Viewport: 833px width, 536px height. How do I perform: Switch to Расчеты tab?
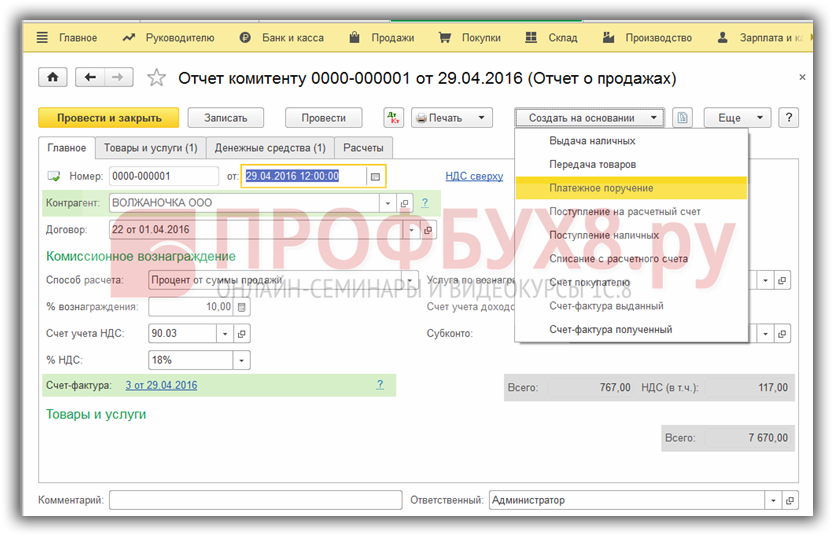point(363,148)
